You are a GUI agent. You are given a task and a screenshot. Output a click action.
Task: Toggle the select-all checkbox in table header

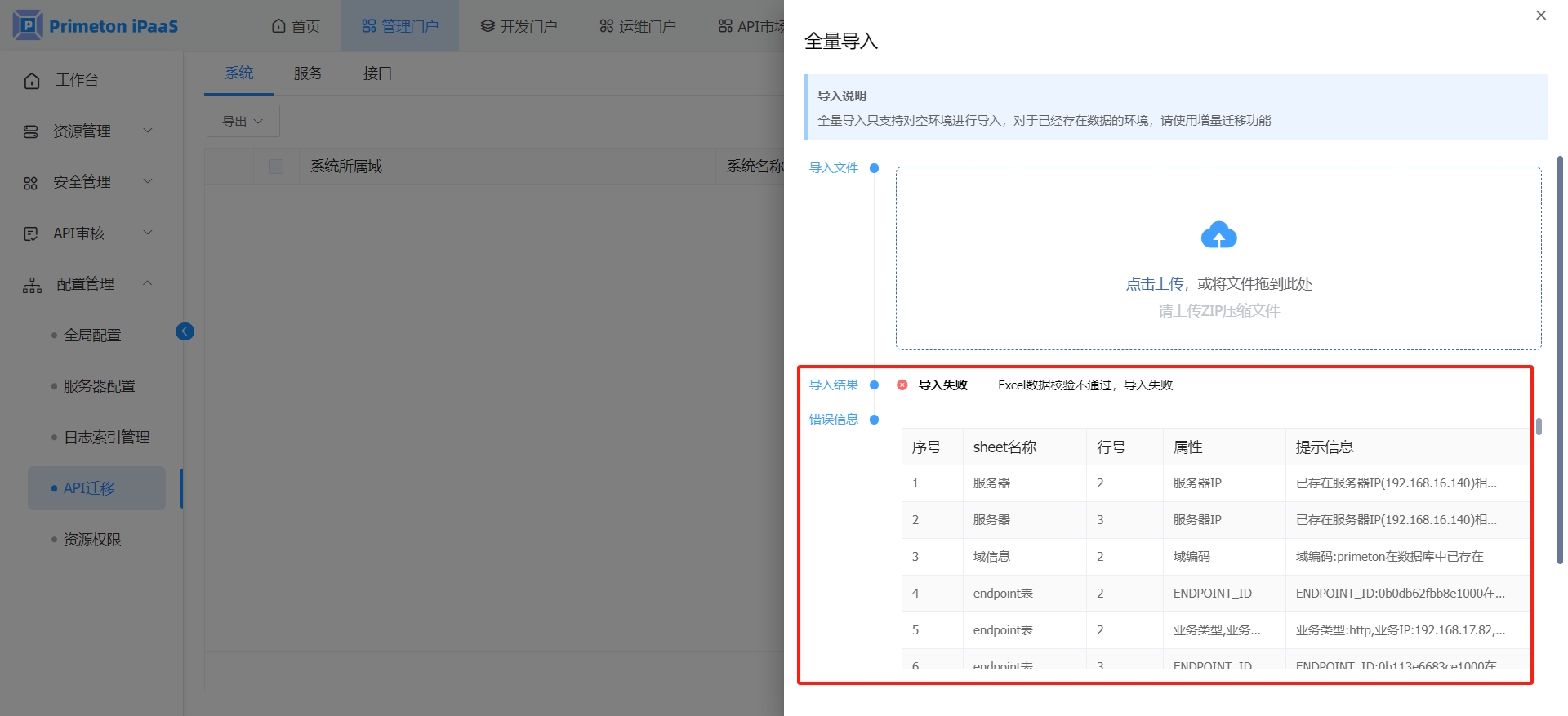coord(276,167)
